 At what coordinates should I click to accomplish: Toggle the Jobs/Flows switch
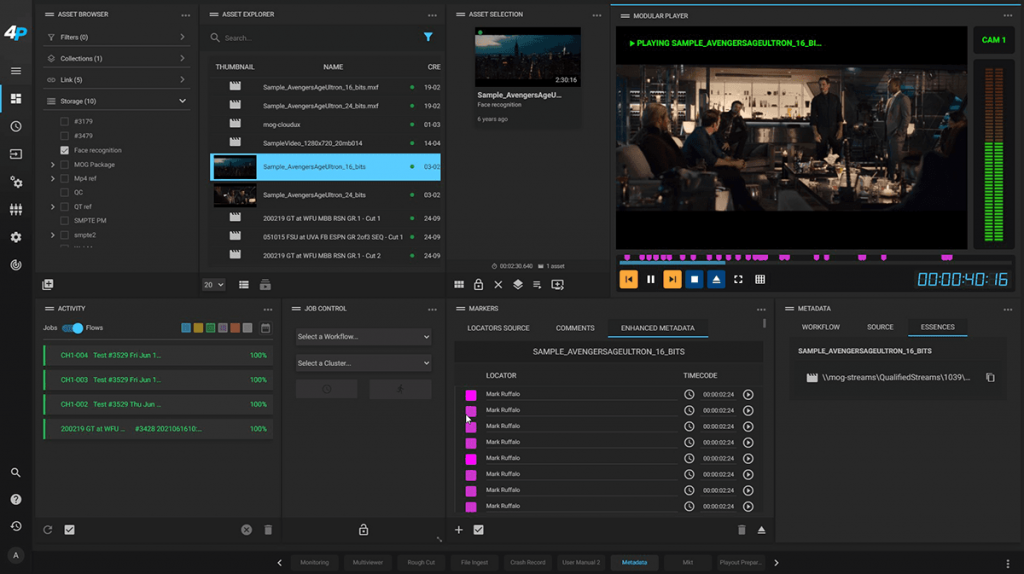[x=72, y=328]
